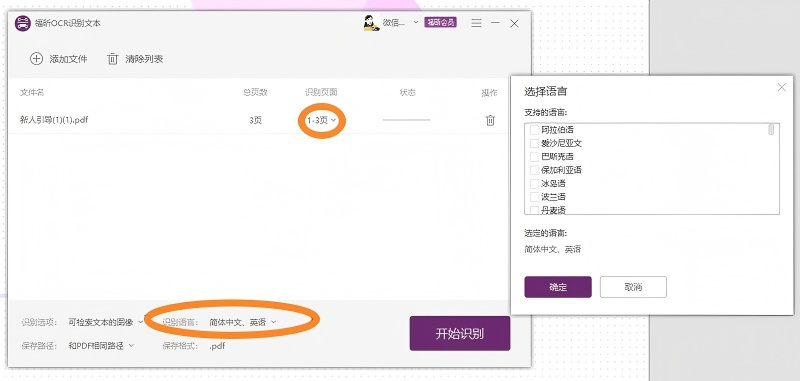Click the 识别页面 column header
Image resolution: width=800 pixels, height=381 pixels.
[321, 92]
